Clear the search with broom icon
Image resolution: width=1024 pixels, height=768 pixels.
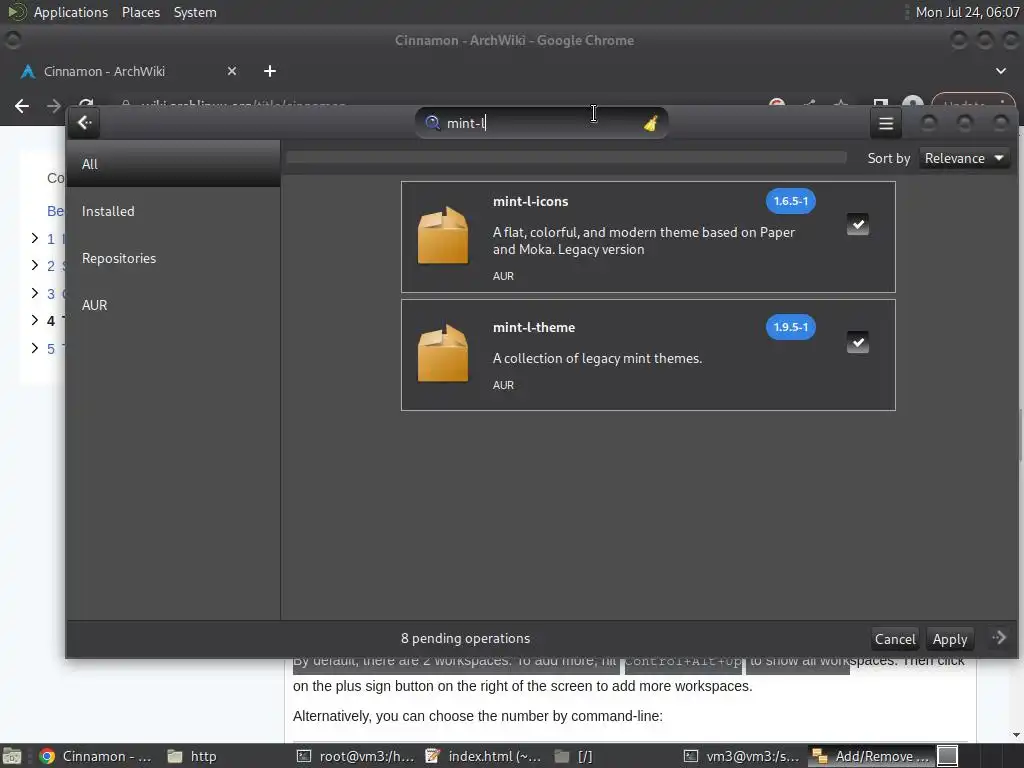click(x=650, y=123)
